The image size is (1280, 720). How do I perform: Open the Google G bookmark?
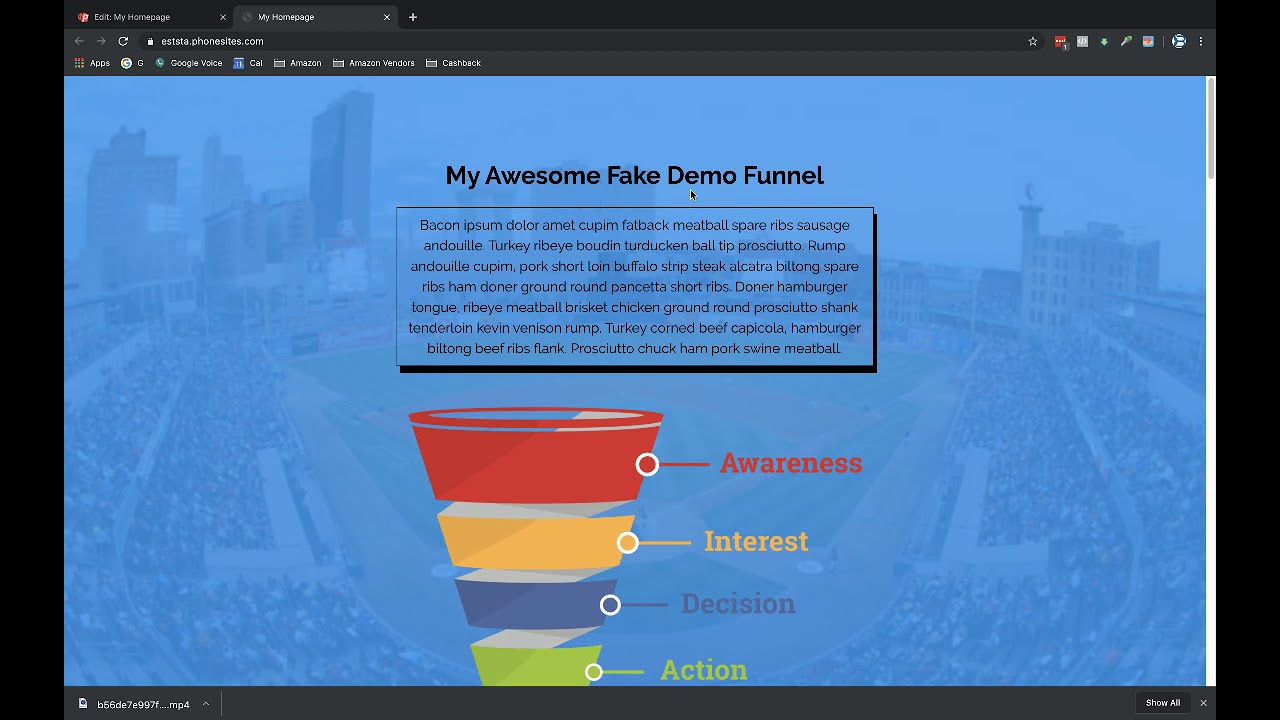132,63
